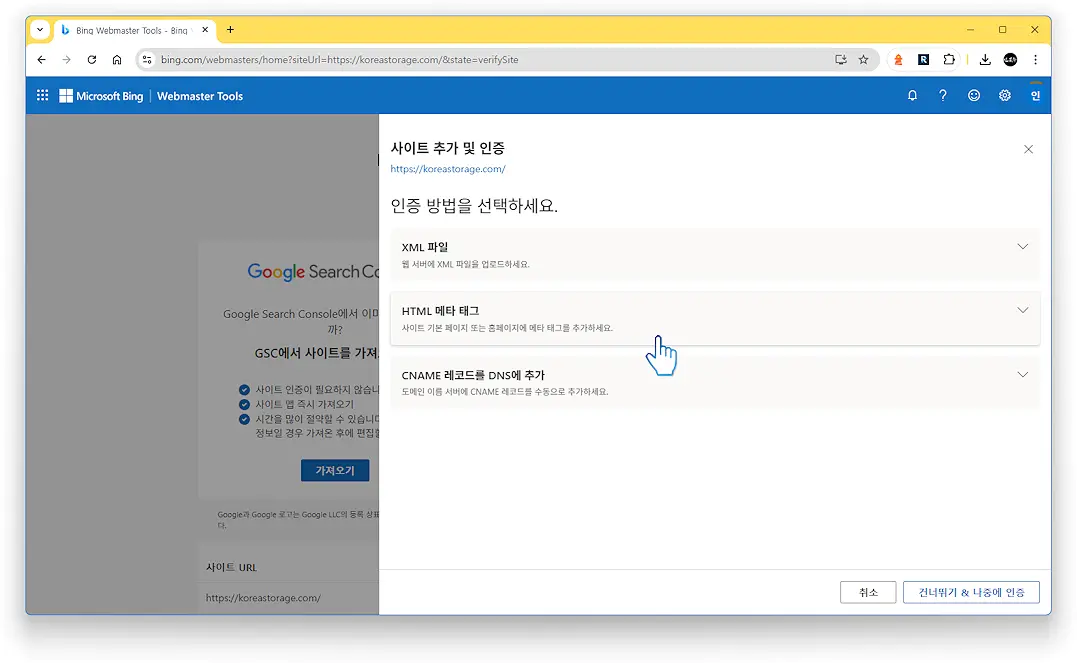The height and width of the screenshot is (663, 1077).
Task: Open the Chrome three-dot menu
Action: pyautogui.click(x=1036, y=59)
